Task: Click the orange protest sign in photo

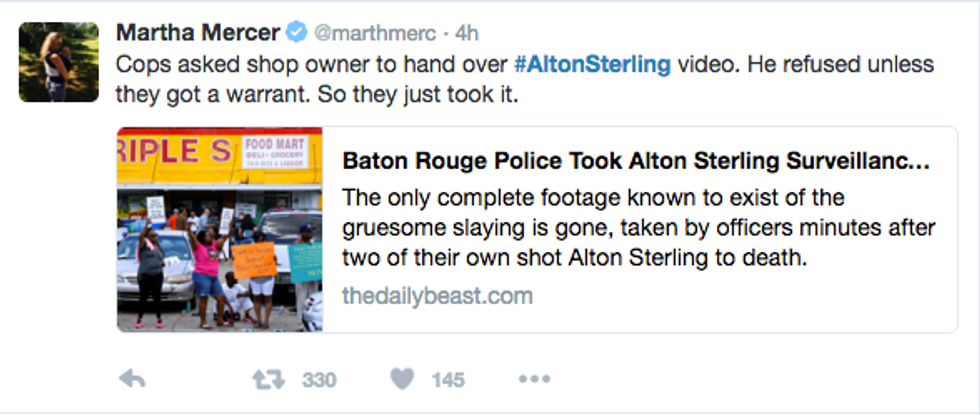Action: tap(254, 261)
